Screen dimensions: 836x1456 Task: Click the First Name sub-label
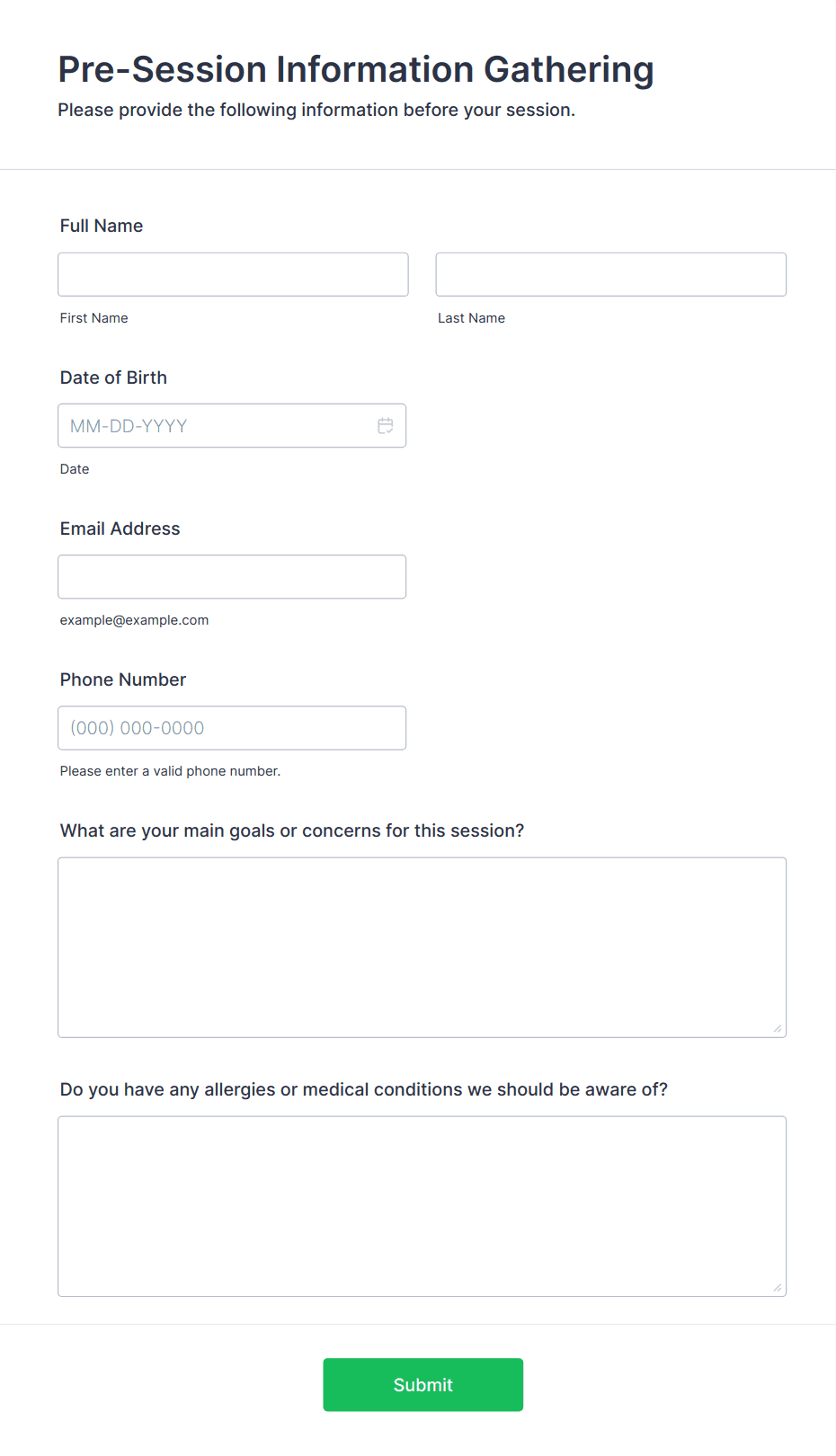coord(93,318)
